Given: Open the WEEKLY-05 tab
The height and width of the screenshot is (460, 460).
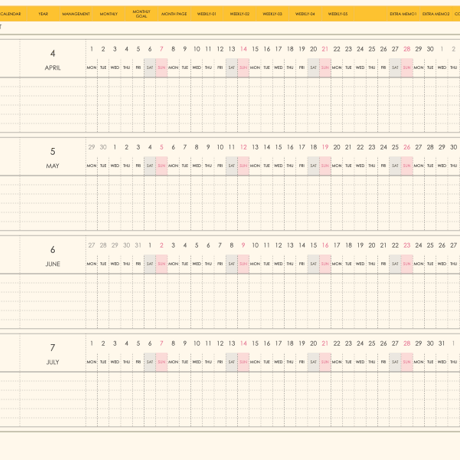Looking at the screenshot, I should tap(338, 14).
